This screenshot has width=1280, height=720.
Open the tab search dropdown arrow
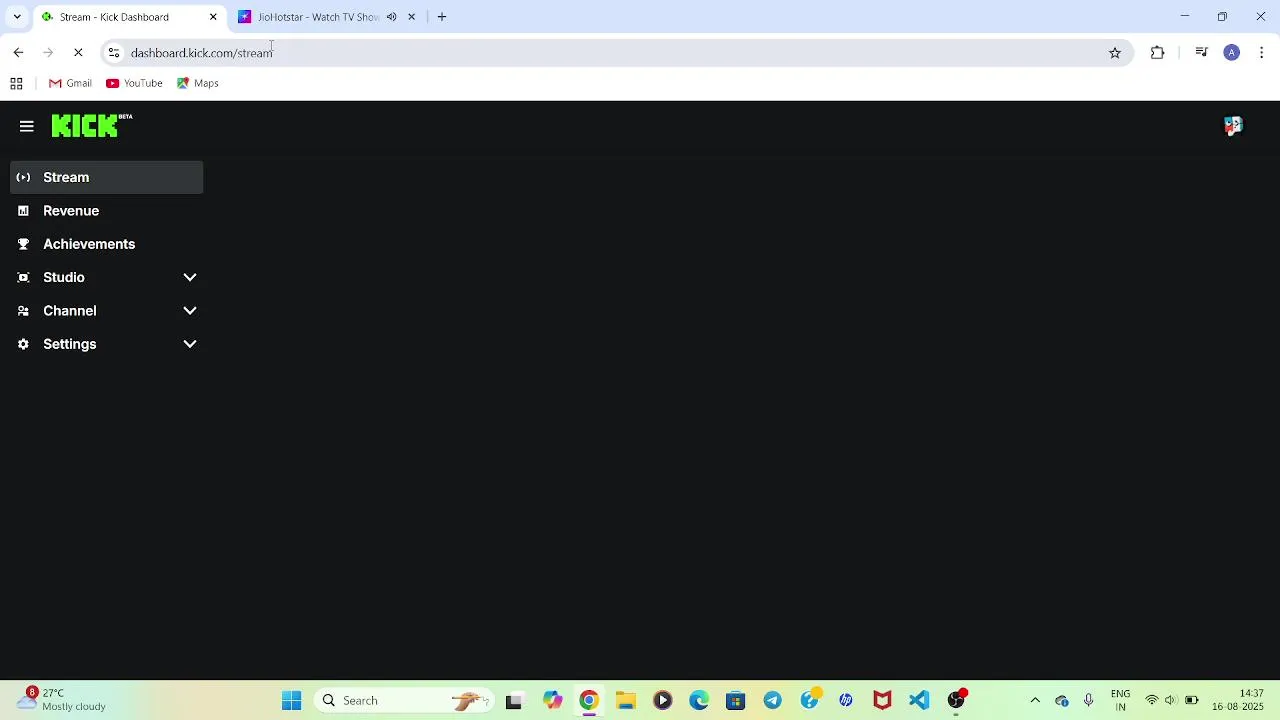(17, 17)
